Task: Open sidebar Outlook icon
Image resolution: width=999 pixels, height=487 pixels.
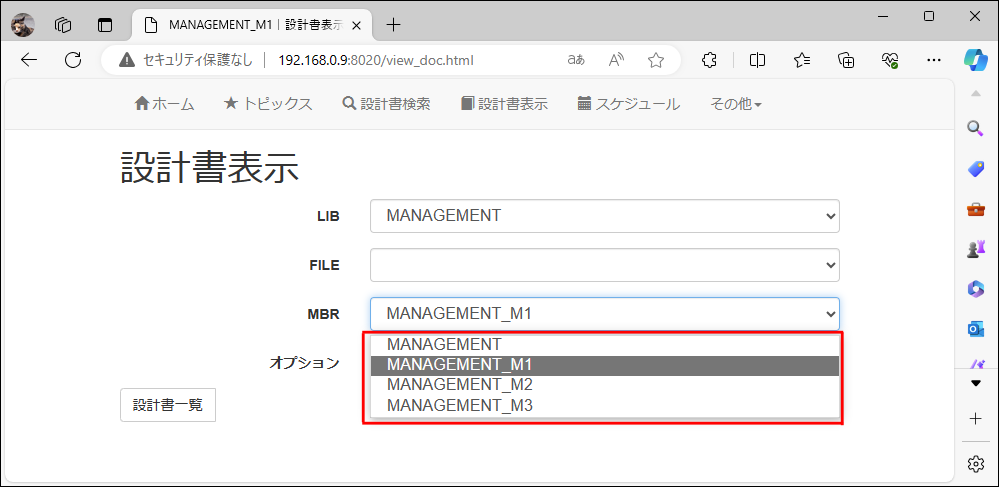Action: coord(975,329)
